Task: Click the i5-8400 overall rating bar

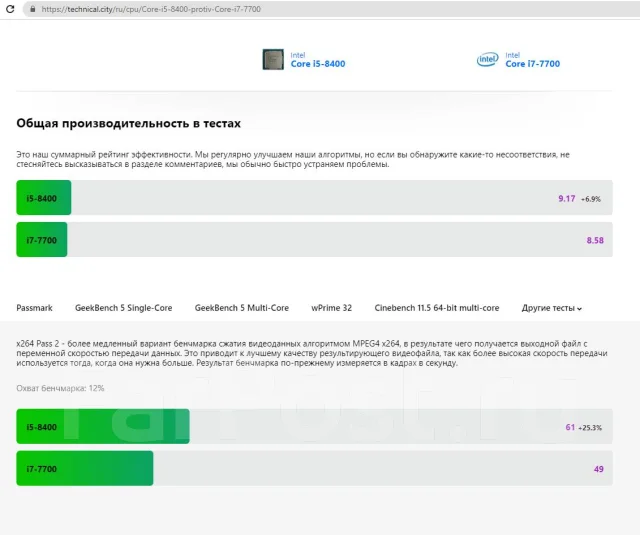Action: (x=314, y=198)
